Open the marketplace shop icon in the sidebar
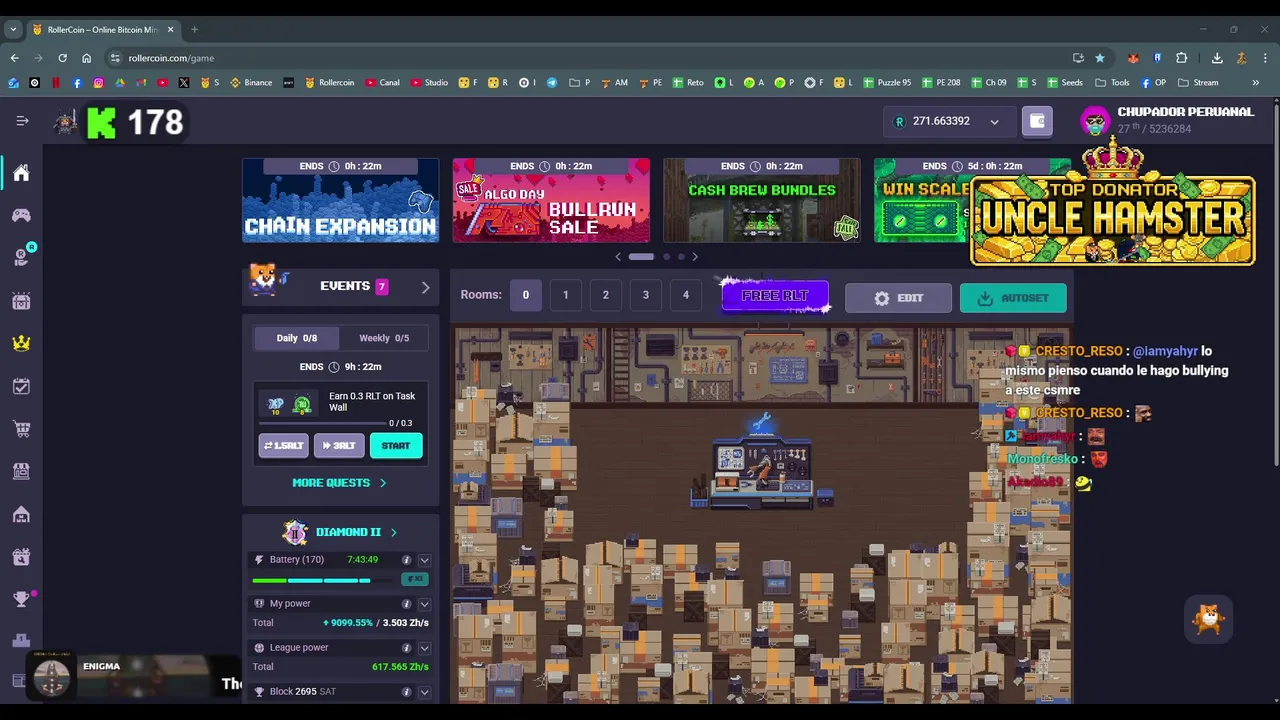Viewport: 1280px width, 720px height. [x=21, y=471]
